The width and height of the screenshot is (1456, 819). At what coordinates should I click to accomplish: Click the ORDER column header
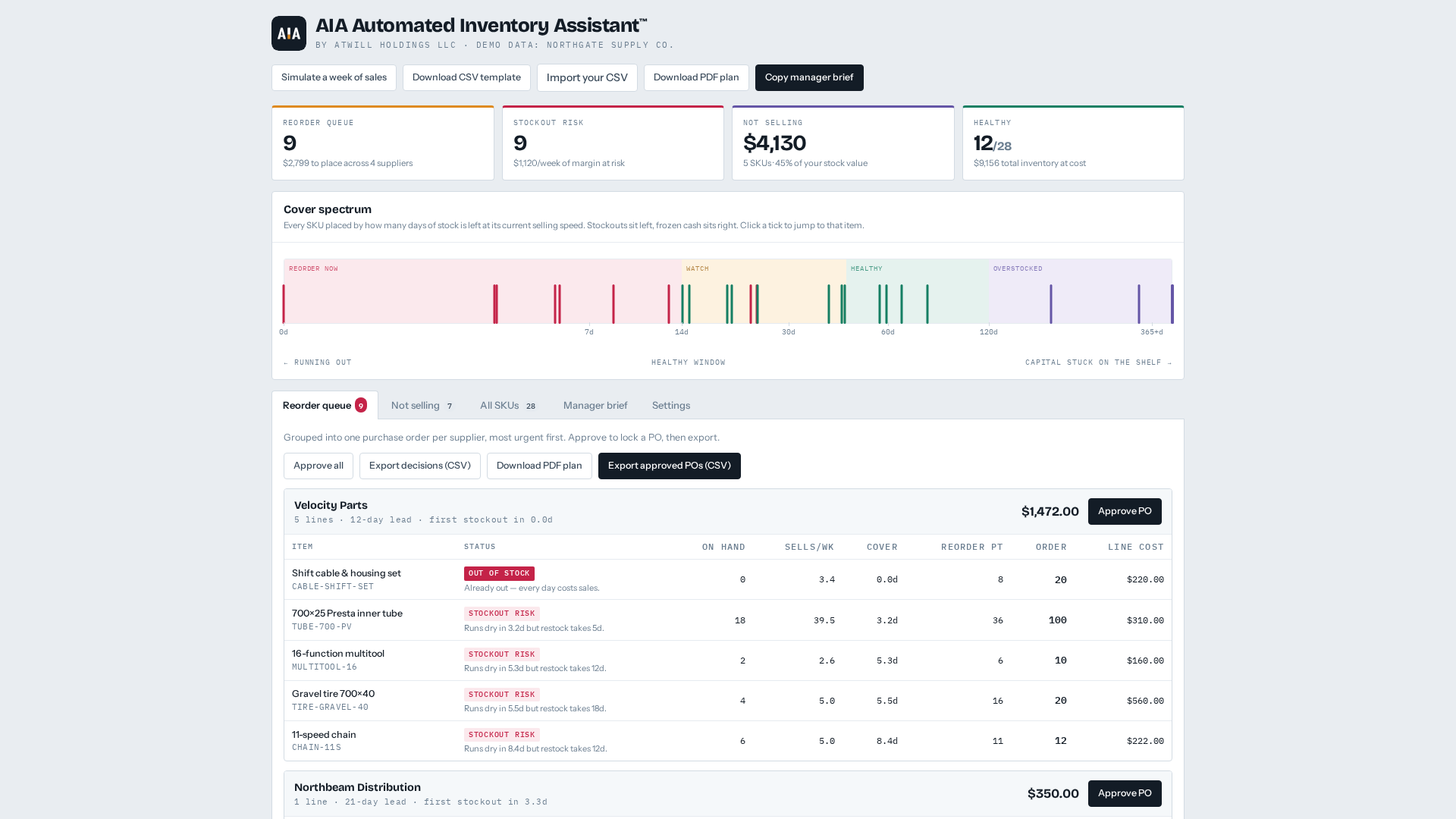point(1051,547)
